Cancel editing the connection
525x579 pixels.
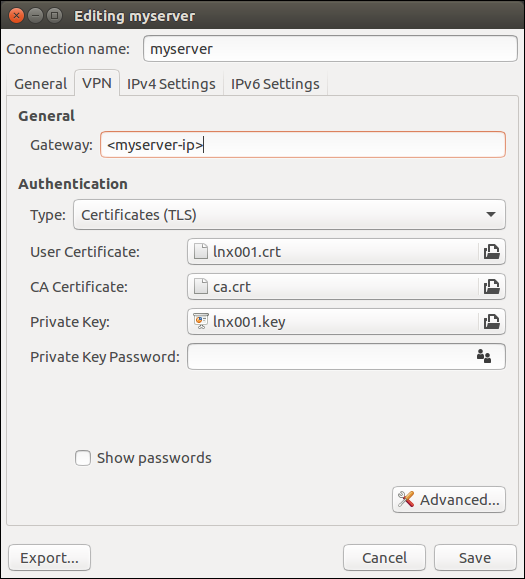384,558
